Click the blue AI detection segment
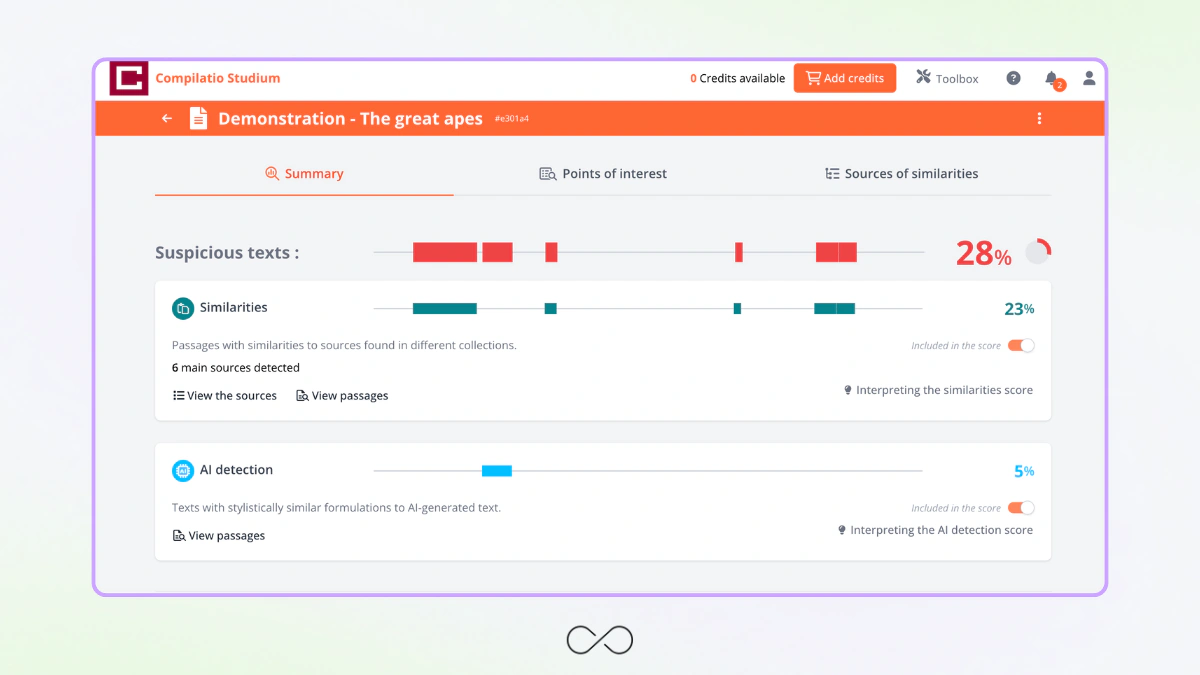Image resolution: width=1200 pixels, height=675 pixels. (497, 470)
